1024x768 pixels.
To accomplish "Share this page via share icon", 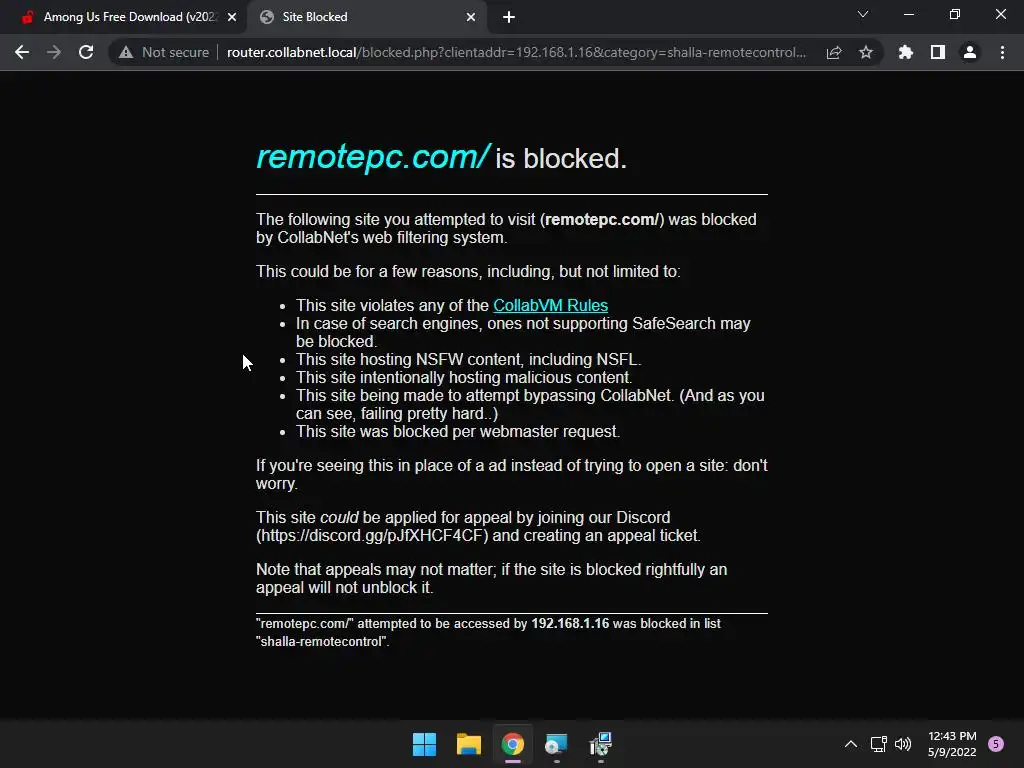I will pyautogui.click(x=834, y=52).
